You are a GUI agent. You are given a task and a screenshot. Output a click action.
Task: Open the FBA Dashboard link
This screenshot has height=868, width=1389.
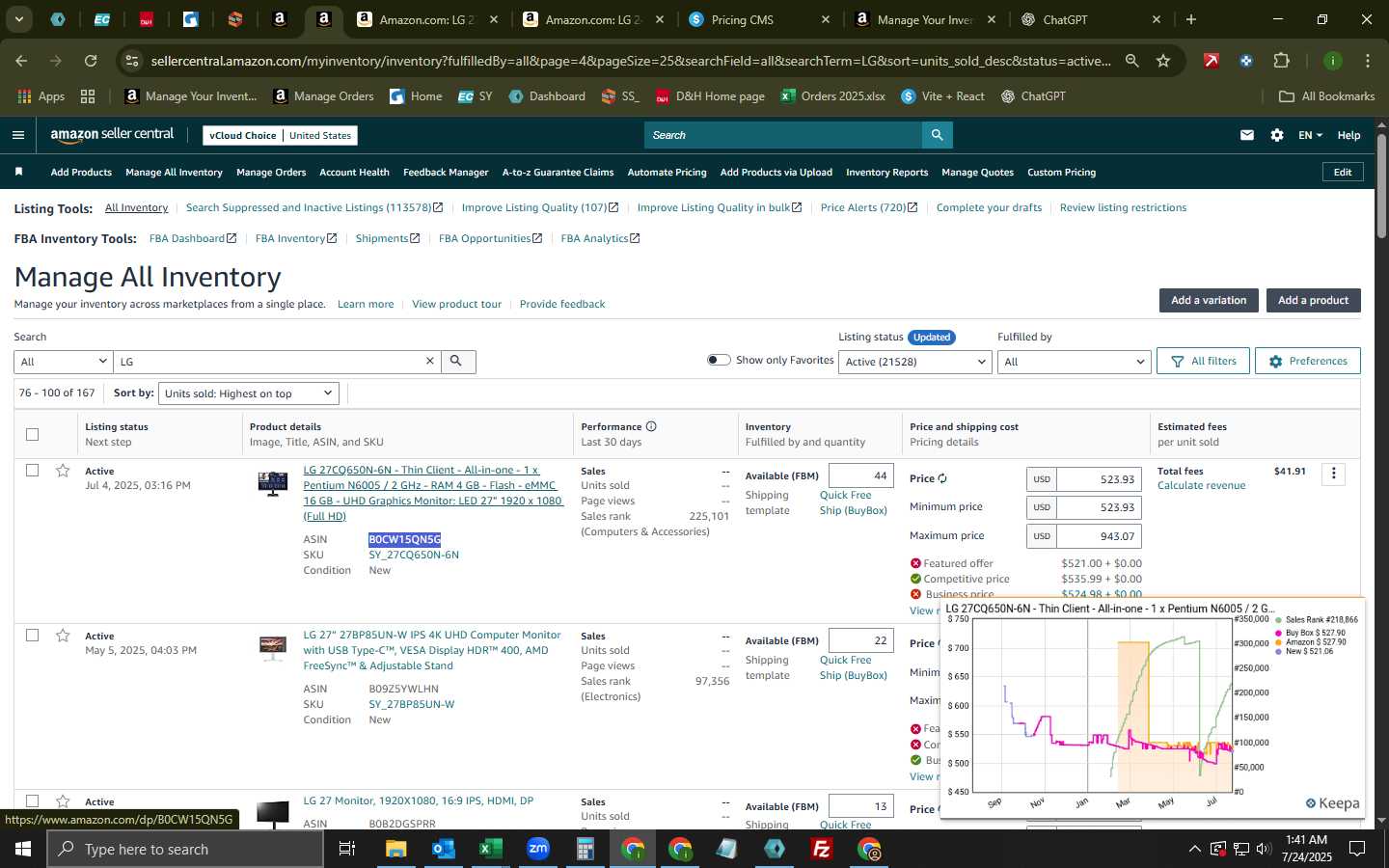click(192, 238)
